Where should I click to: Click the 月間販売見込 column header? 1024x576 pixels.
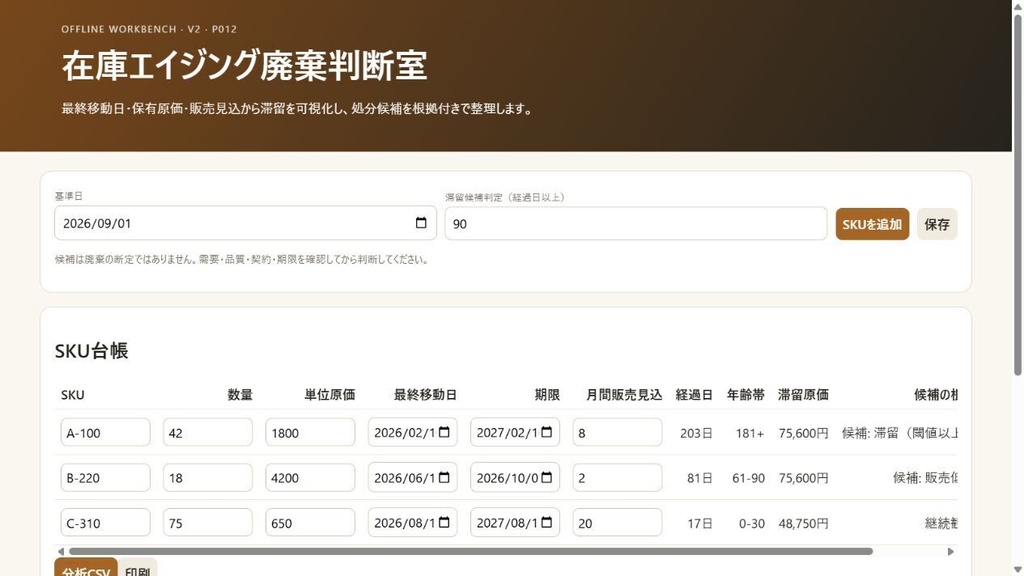pyautogui.click(x=624, y=394)
